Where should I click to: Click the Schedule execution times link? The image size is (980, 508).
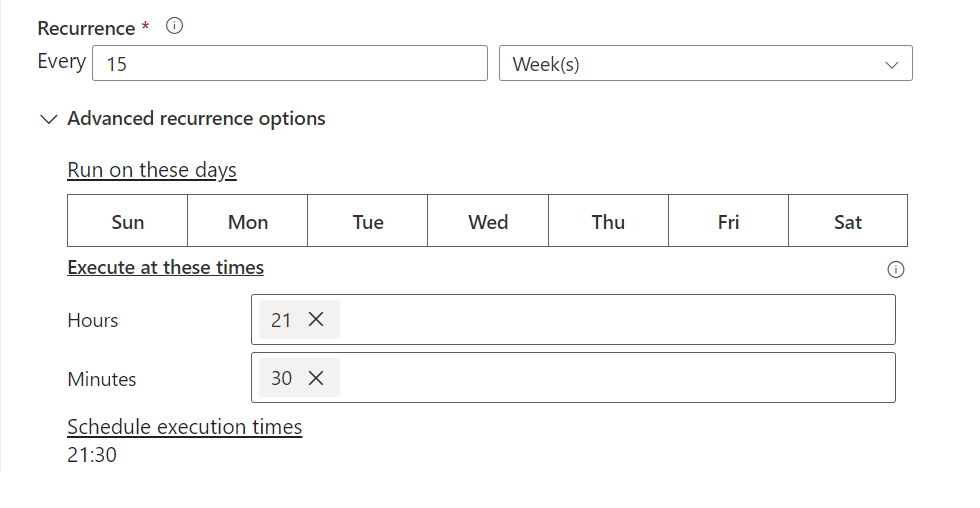(x=184, y=427)
